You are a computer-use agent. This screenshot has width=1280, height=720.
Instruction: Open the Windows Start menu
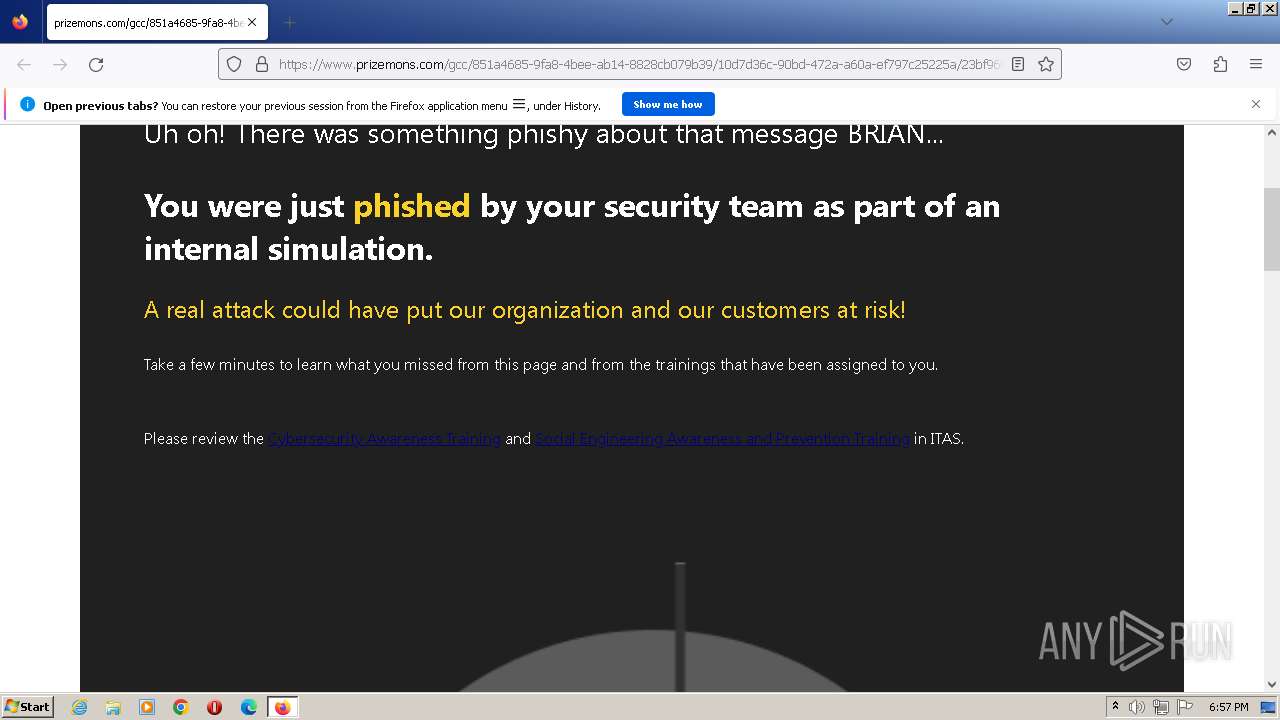[28, 707]
